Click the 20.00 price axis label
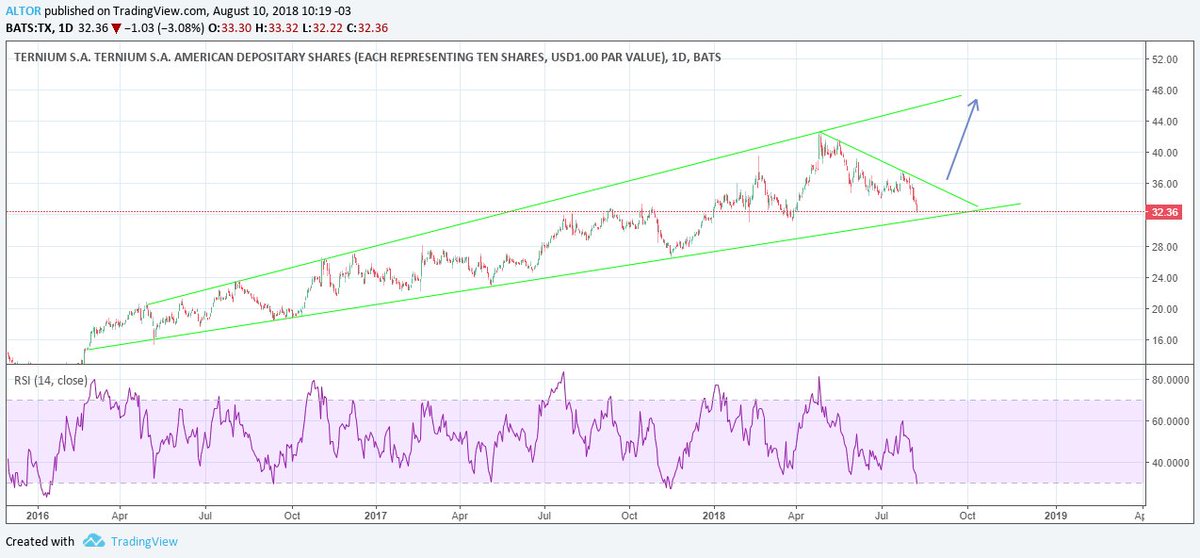Viewport: 1200px width, 558px height. tap(1166, 309)
